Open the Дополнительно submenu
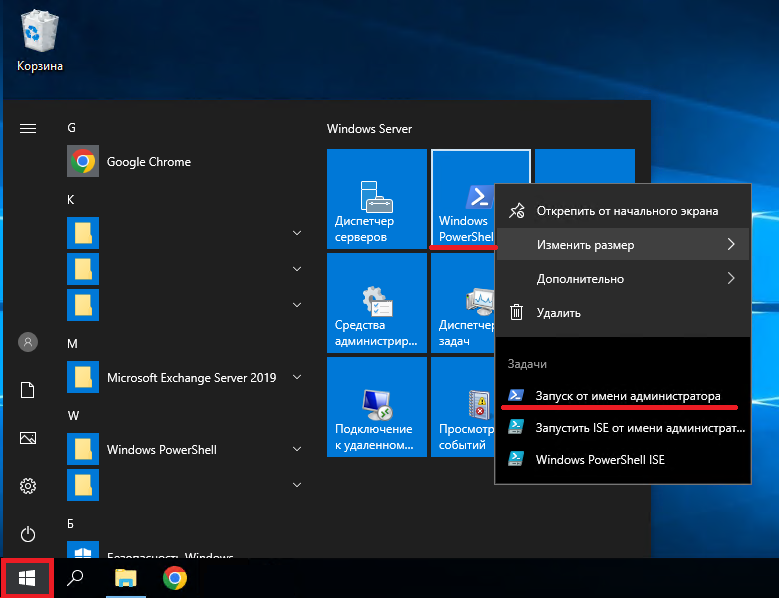This screenshot has height=598, width=779. [623, 279]
